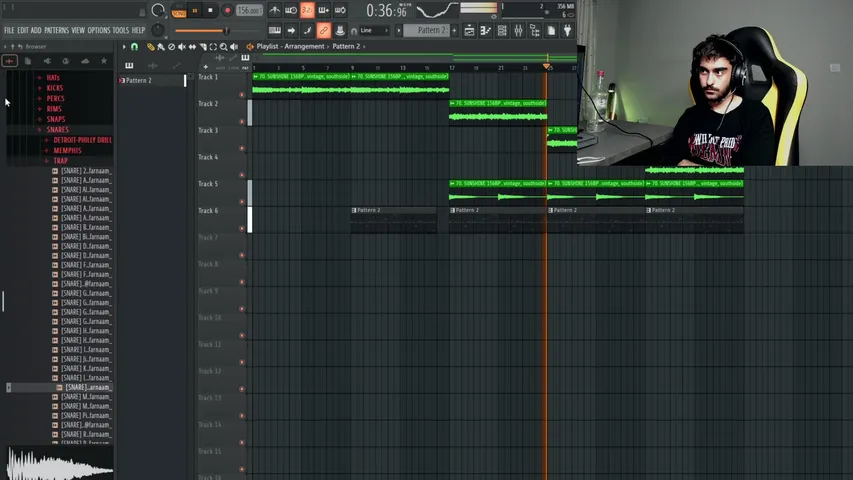Viewport: 853px width, 480px height.
Task: Mute Track 5 with its toggle dot
Action: (242, 202)
